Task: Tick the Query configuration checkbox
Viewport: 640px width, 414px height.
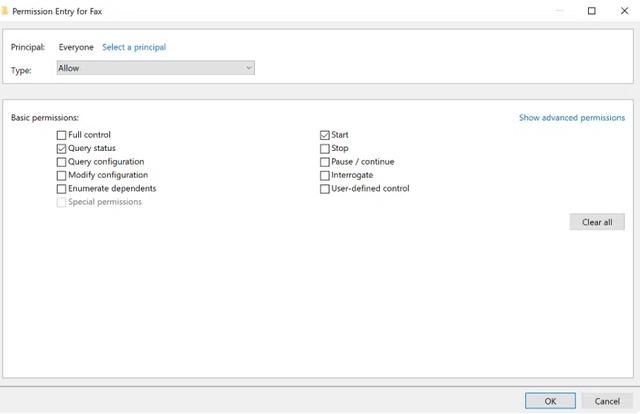Action: pos(62,162)
